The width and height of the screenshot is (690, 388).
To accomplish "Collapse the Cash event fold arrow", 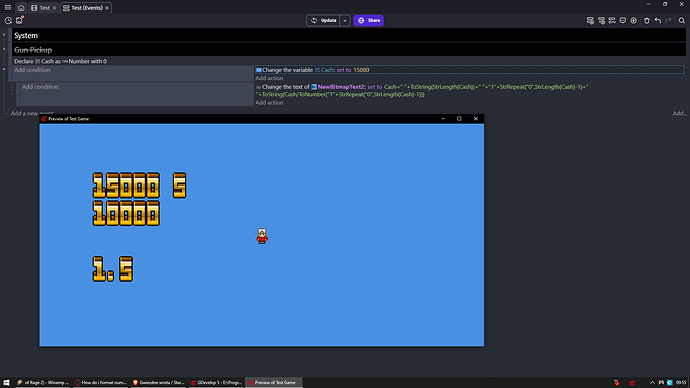I will click(x=4, y=70).
